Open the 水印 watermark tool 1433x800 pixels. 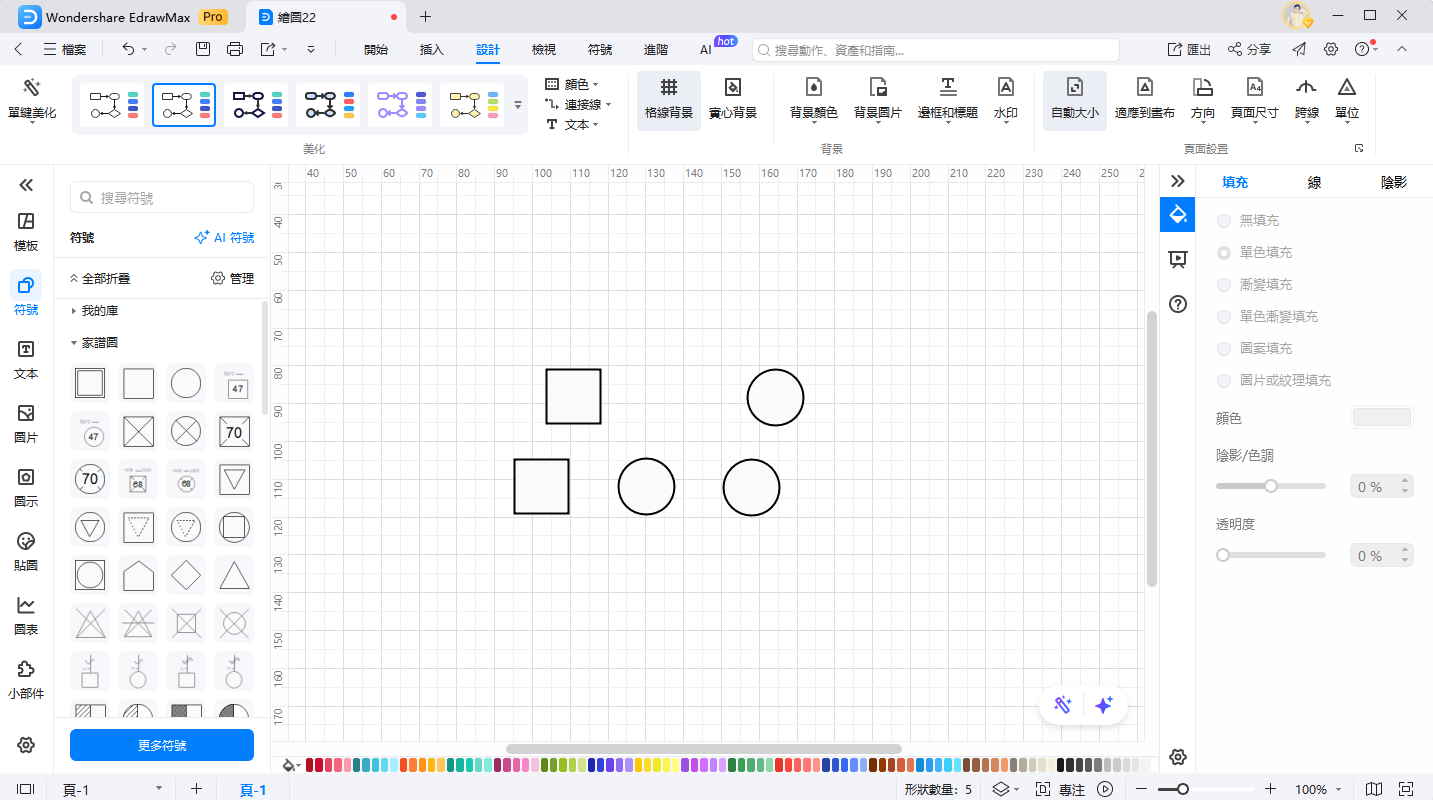[1005, 99]
